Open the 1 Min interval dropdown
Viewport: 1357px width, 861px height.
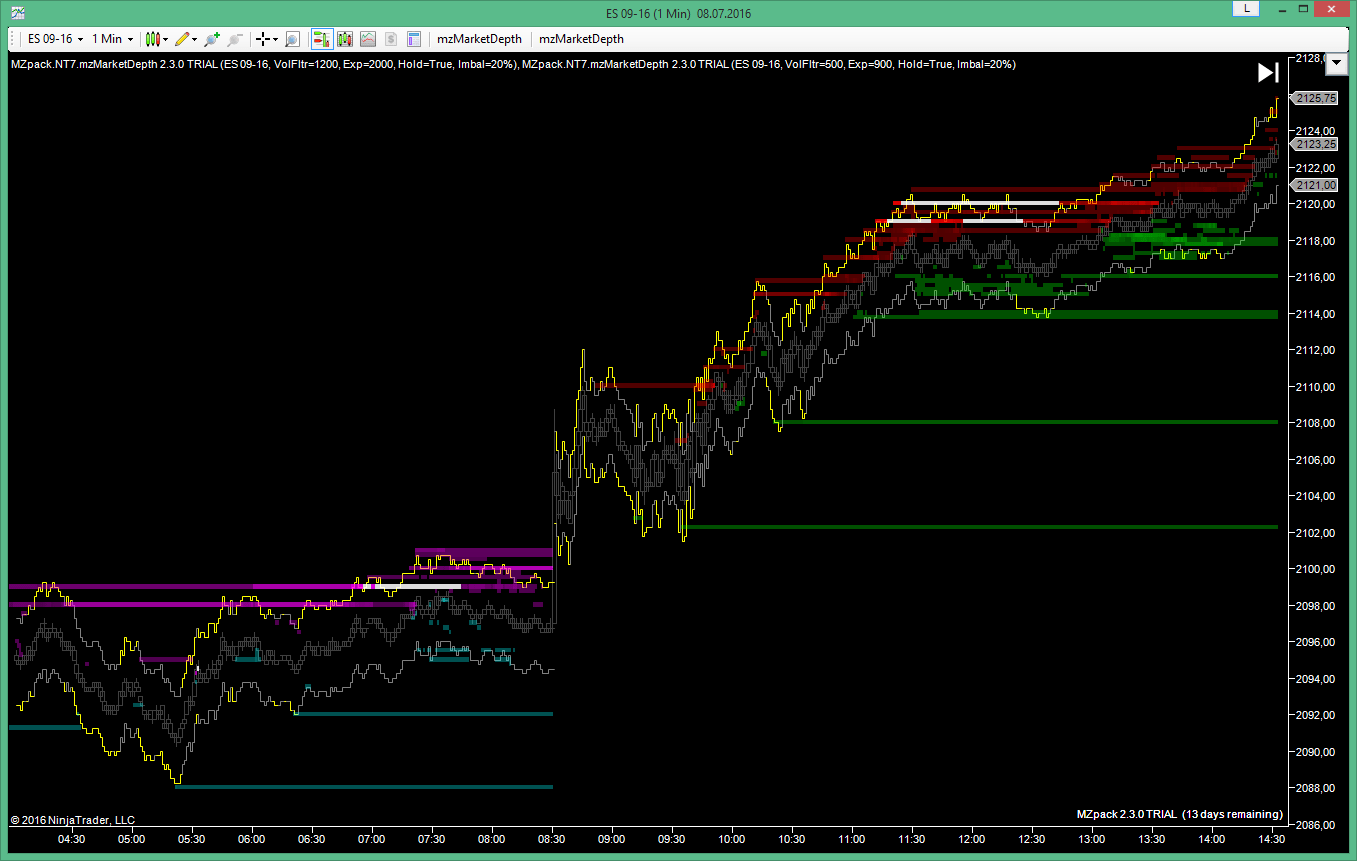click(x=112, y=39)
